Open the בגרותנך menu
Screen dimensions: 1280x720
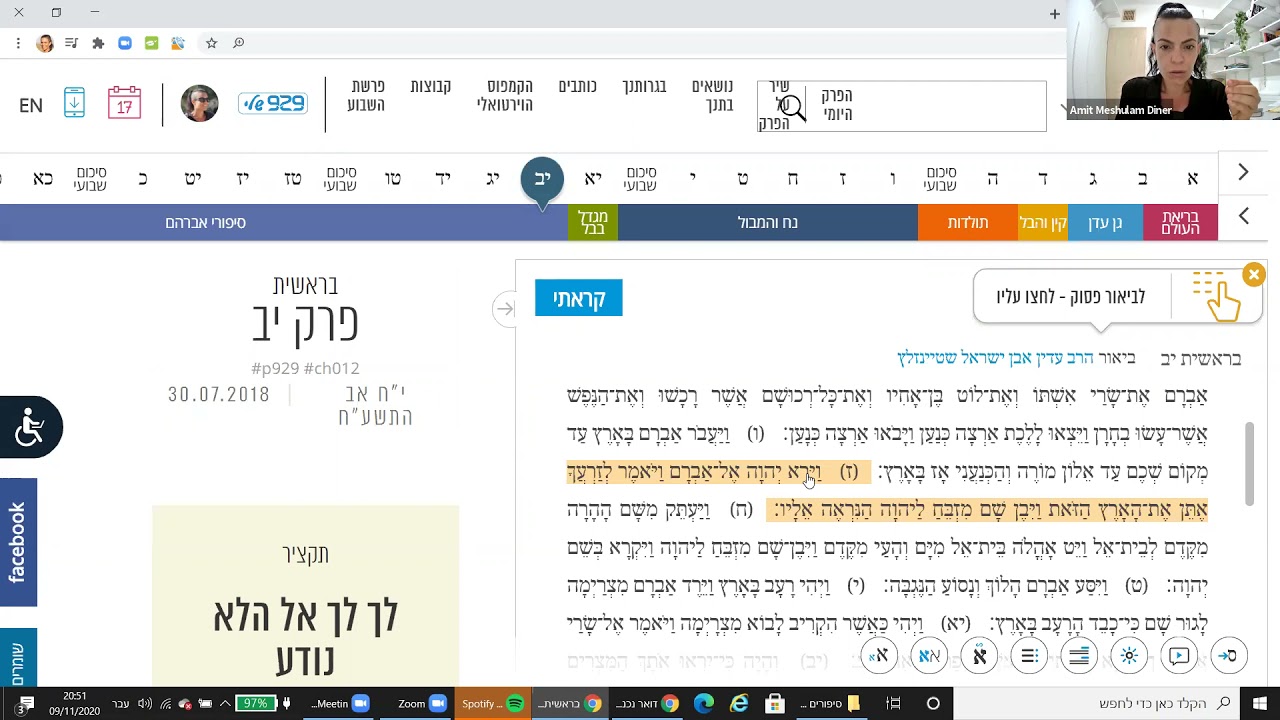(644, 86)
